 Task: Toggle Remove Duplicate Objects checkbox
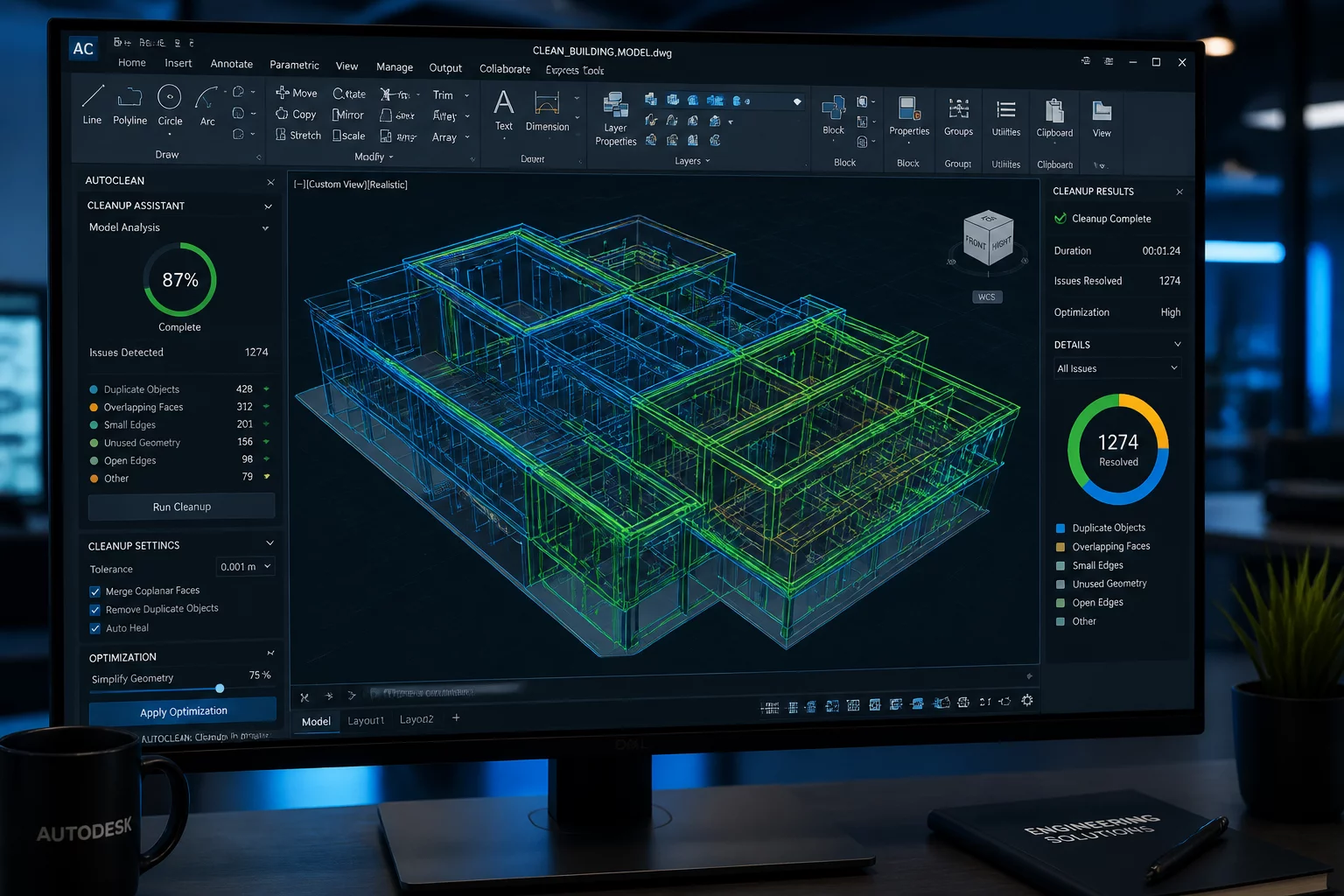(x=95, y=610)
